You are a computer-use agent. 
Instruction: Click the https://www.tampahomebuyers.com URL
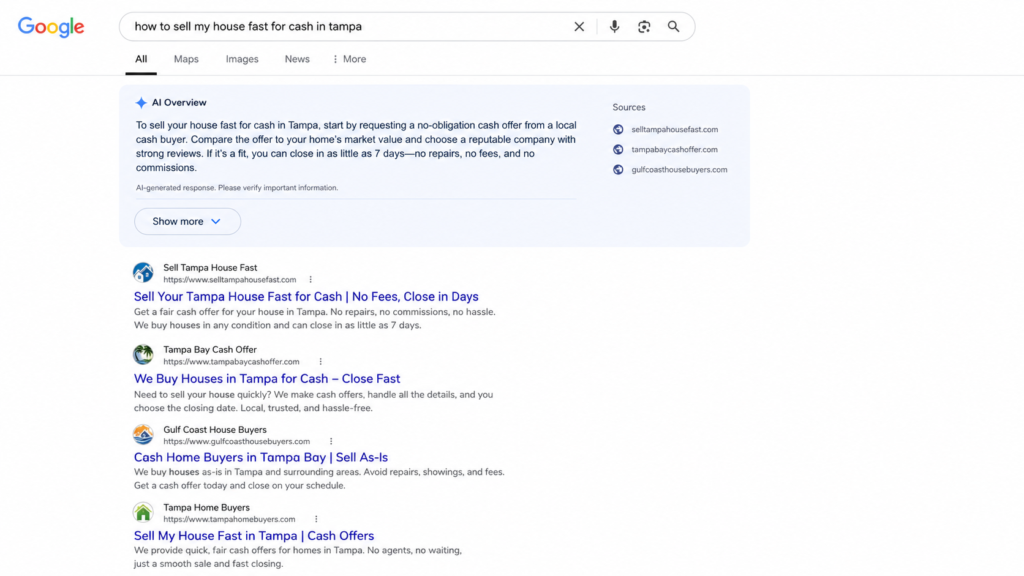tap(229, 519)
